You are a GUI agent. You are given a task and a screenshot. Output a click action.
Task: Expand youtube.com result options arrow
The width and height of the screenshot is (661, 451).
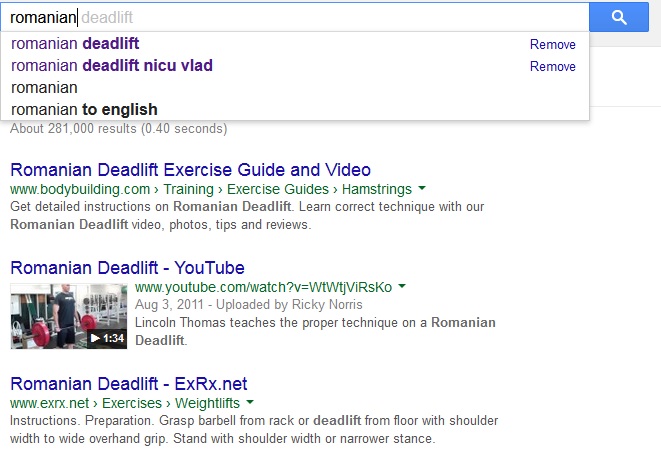402,286
